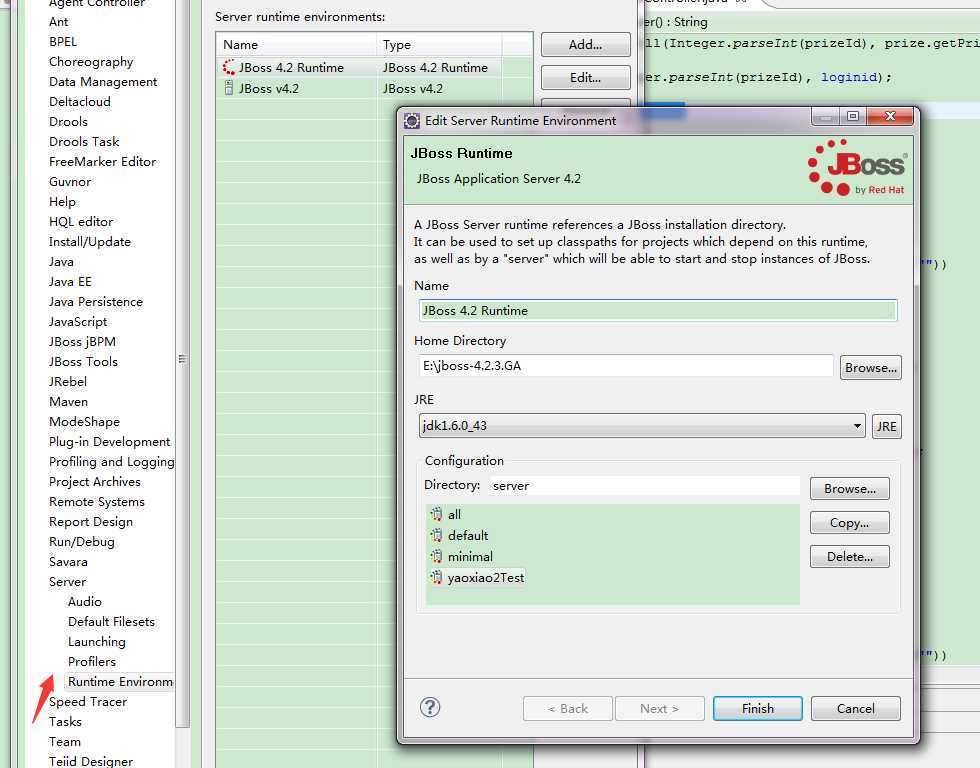Select Java EE preferences
The image size is (980, 768).
coord(70,281)
